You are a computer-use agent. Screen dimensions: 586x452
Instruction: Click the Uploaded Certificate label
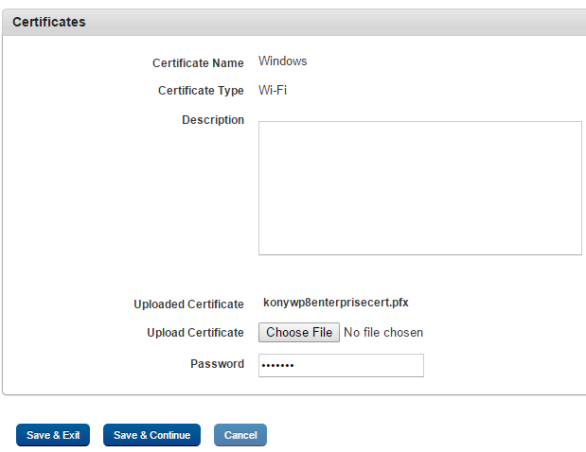click(x=189, y=304)
